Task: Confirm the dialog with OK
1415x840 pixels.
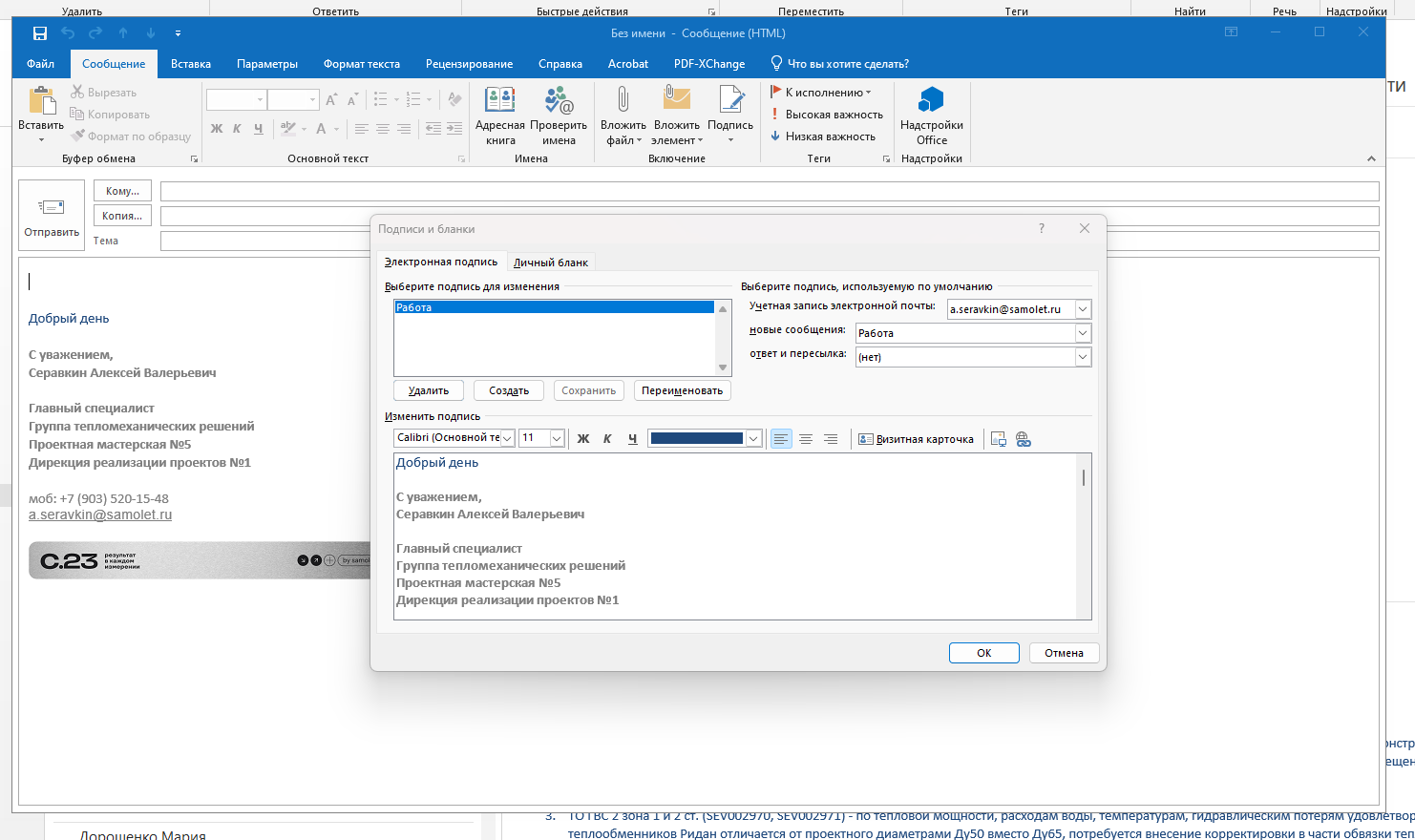Action: 984,653
